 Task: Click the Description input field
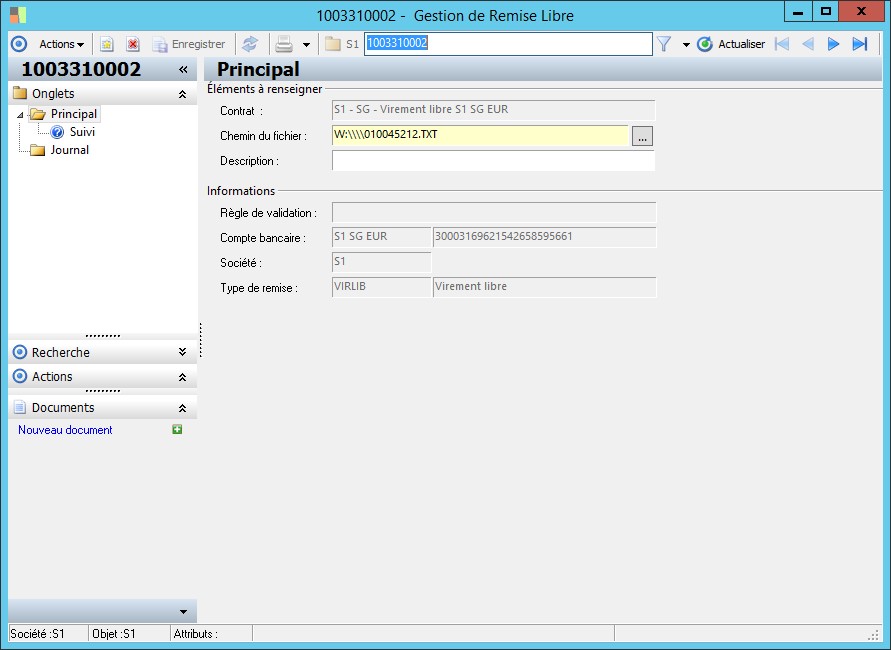click(493, 161)
